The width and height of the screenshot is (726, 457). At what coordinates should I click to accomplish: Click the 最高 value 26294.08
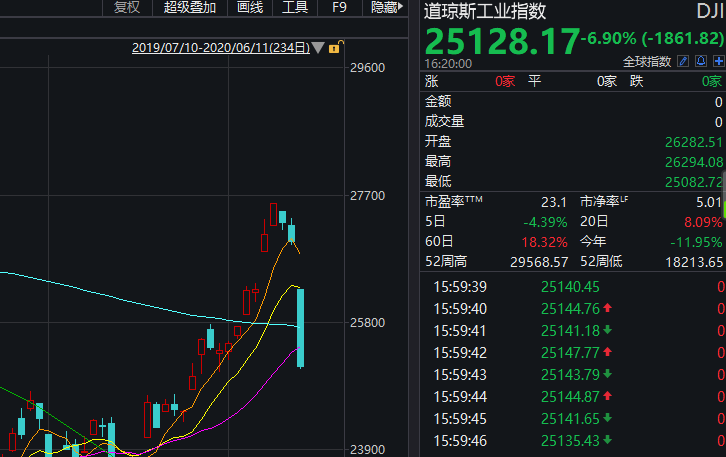click(694, 162)
